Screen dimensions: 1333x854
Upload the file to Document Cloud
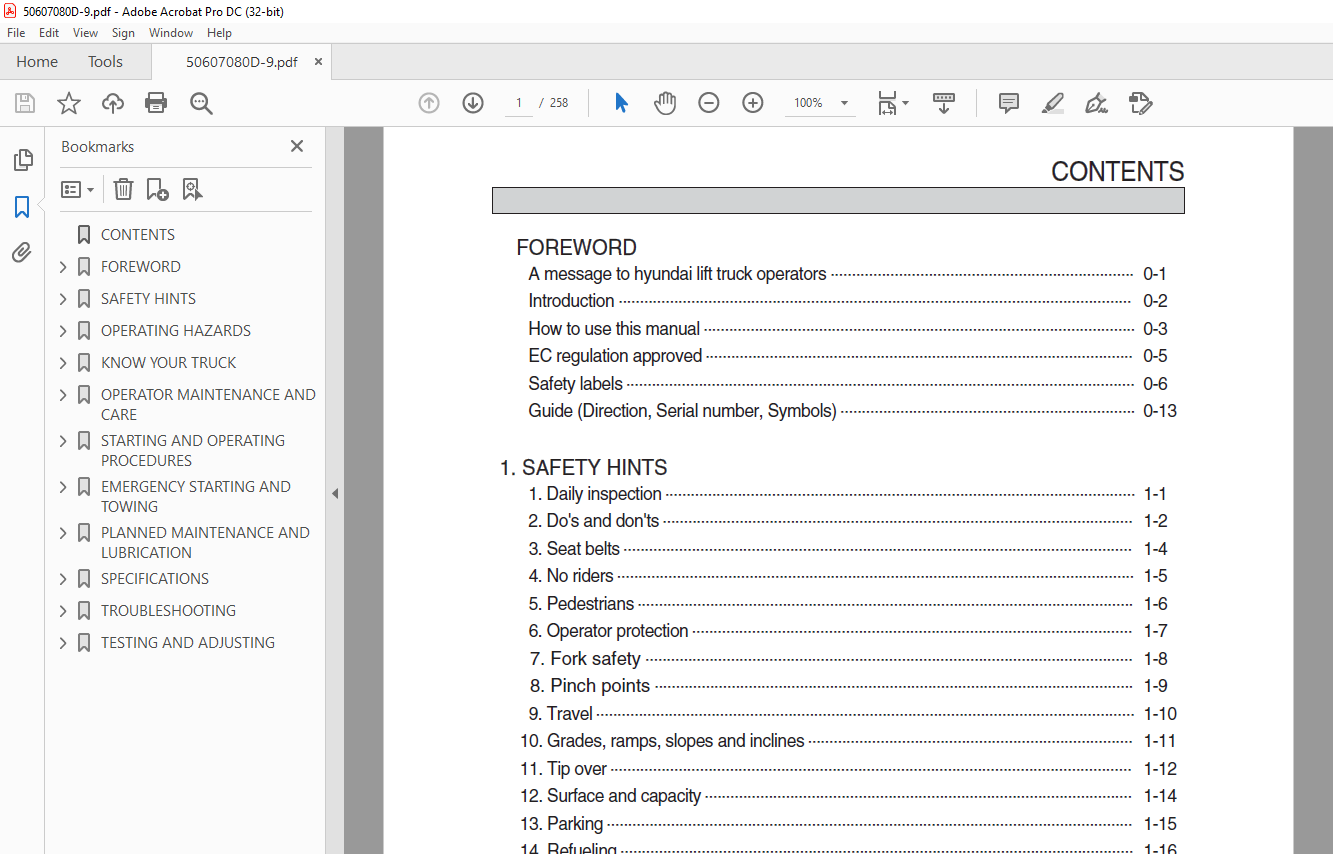pyautogui.click(x=113, y=103)
